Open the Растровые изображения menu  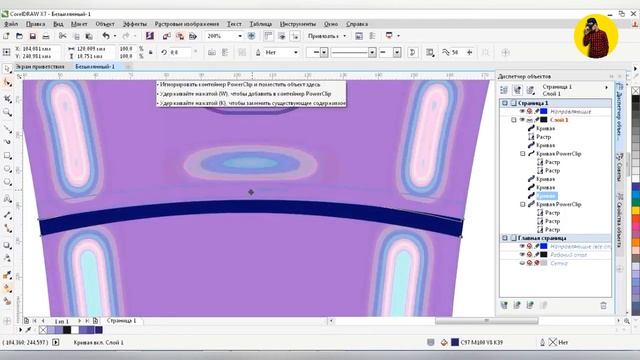tap(187, 24)
